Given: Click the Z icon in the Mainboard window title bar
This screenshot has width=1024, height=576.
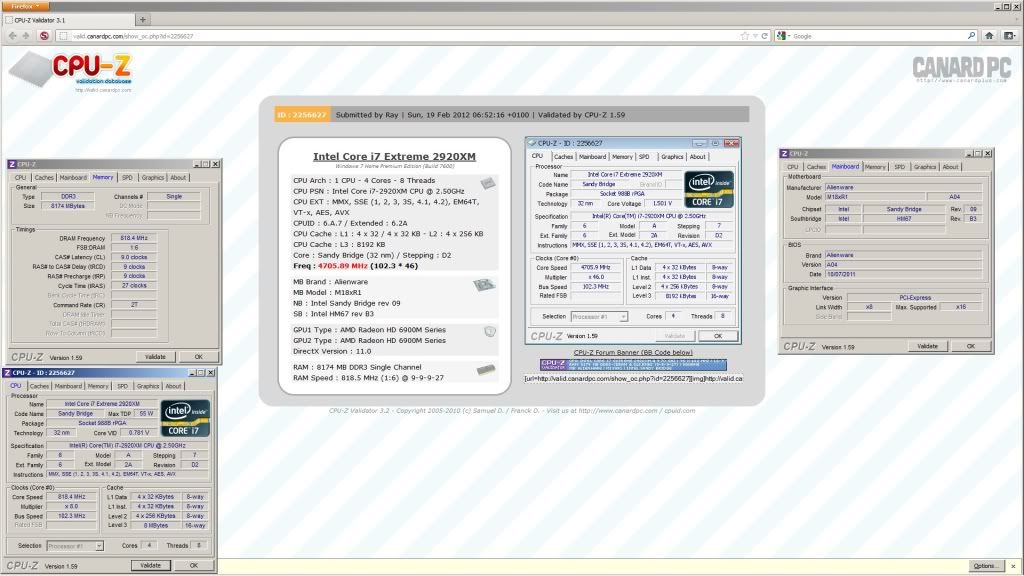Looking at the screenshot, I should tap(784, 153).
